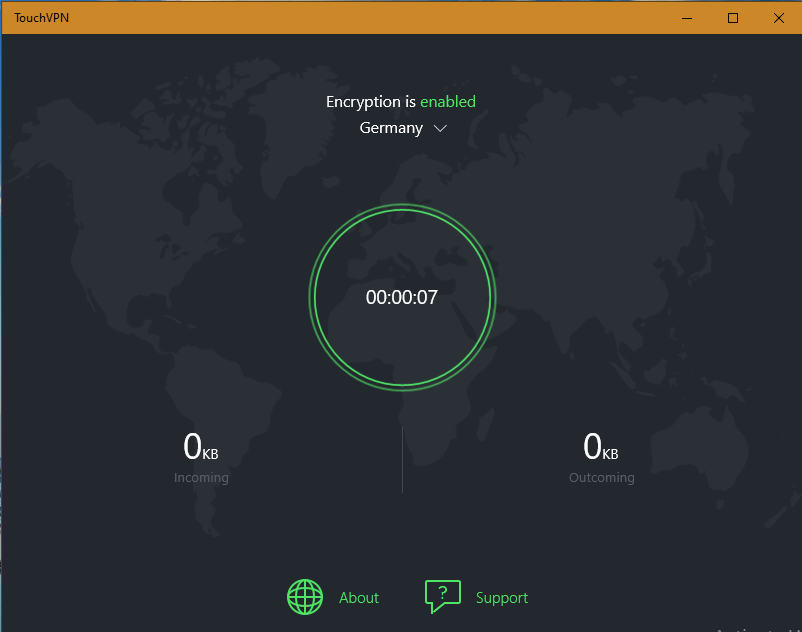Viewport: 802px width, 632px height.
Task: Maximize the TouchVPN window
Action: coord(733,18)
